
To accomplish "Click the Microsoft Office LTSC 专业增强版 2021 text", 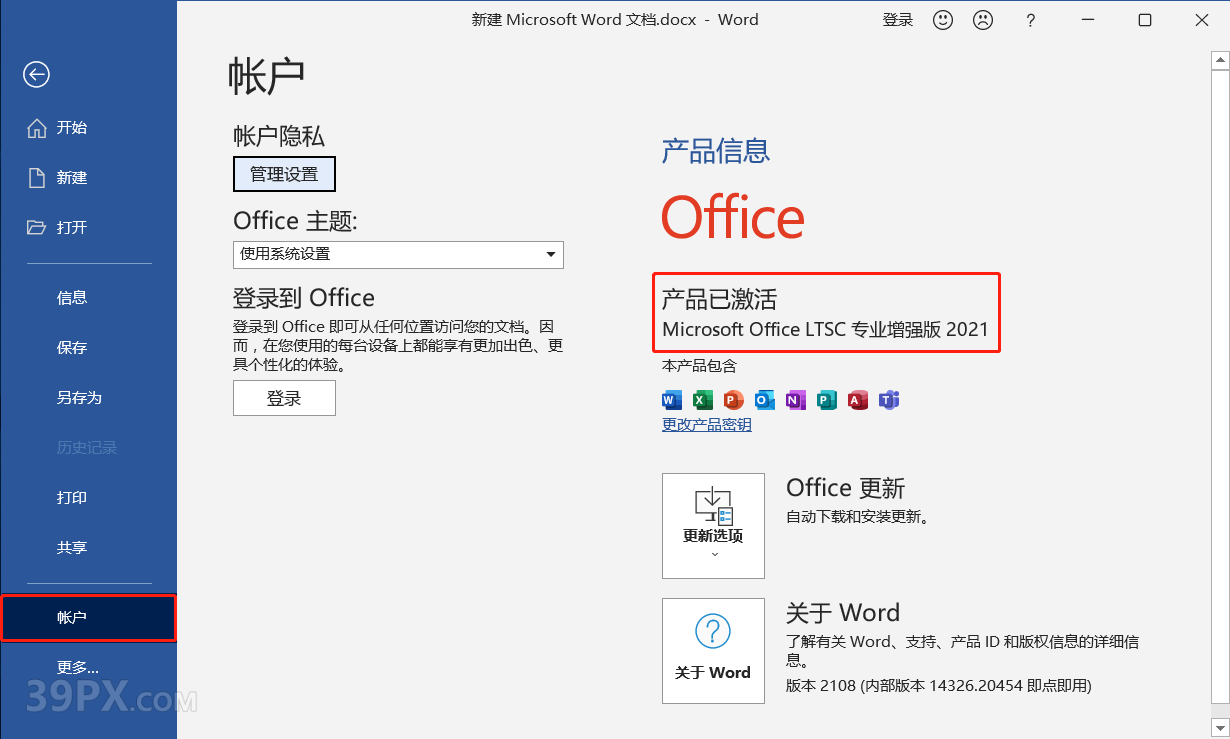I will [825, 329].
